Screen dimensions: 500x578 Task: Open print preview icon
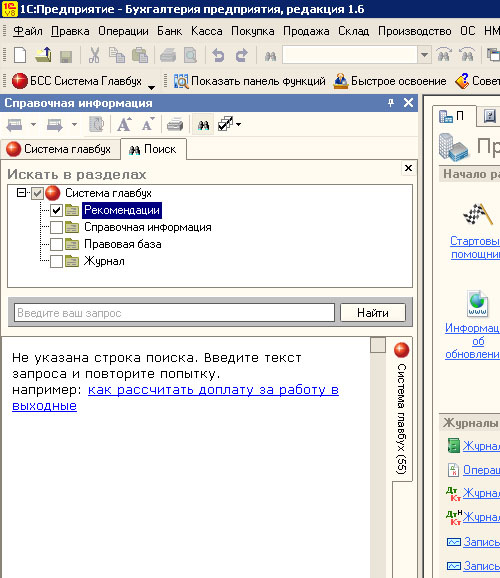tap(190, 55)
